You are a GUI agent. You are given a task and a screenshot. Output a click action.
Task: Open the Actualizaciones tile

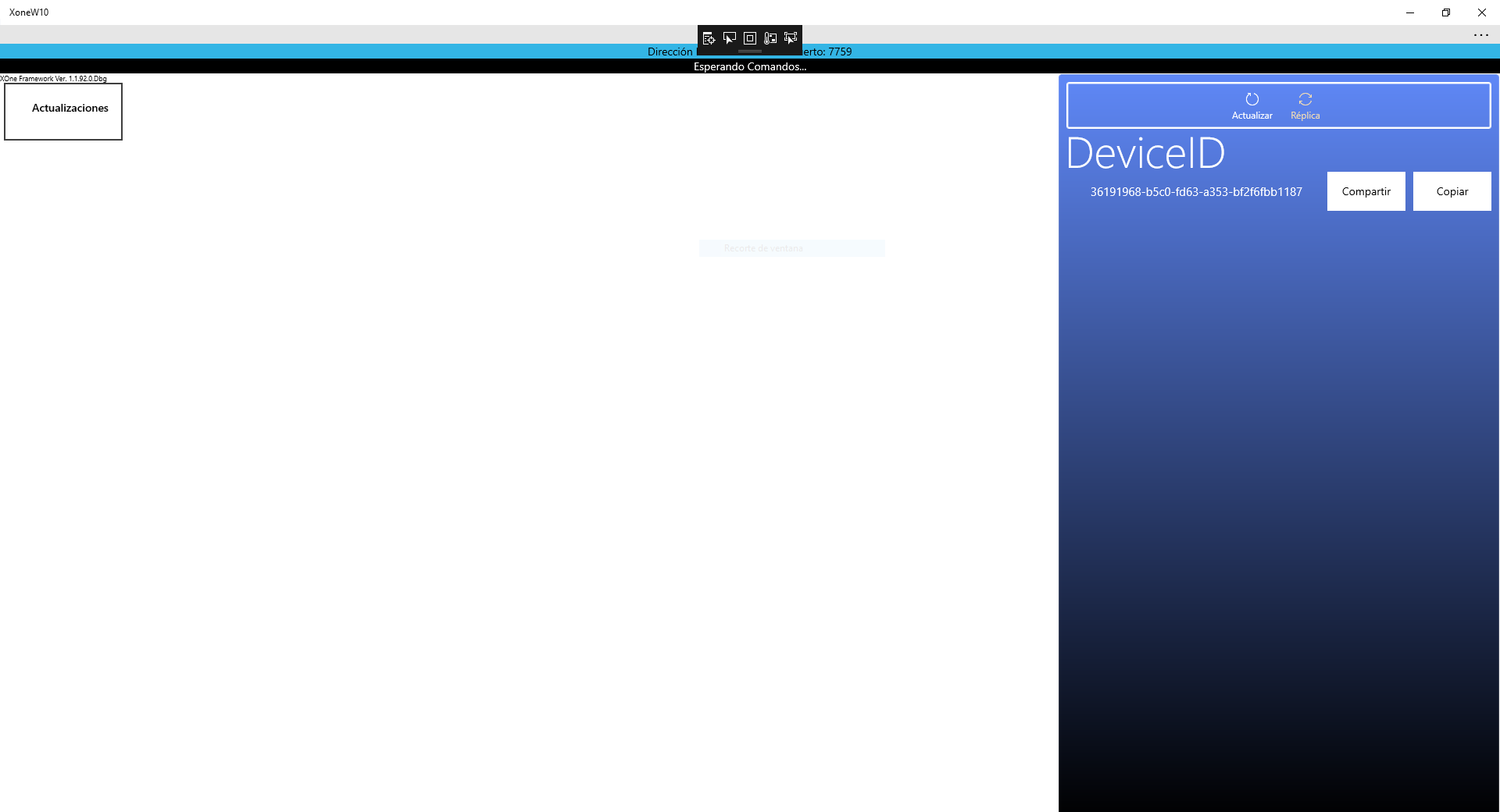(63, 112)
